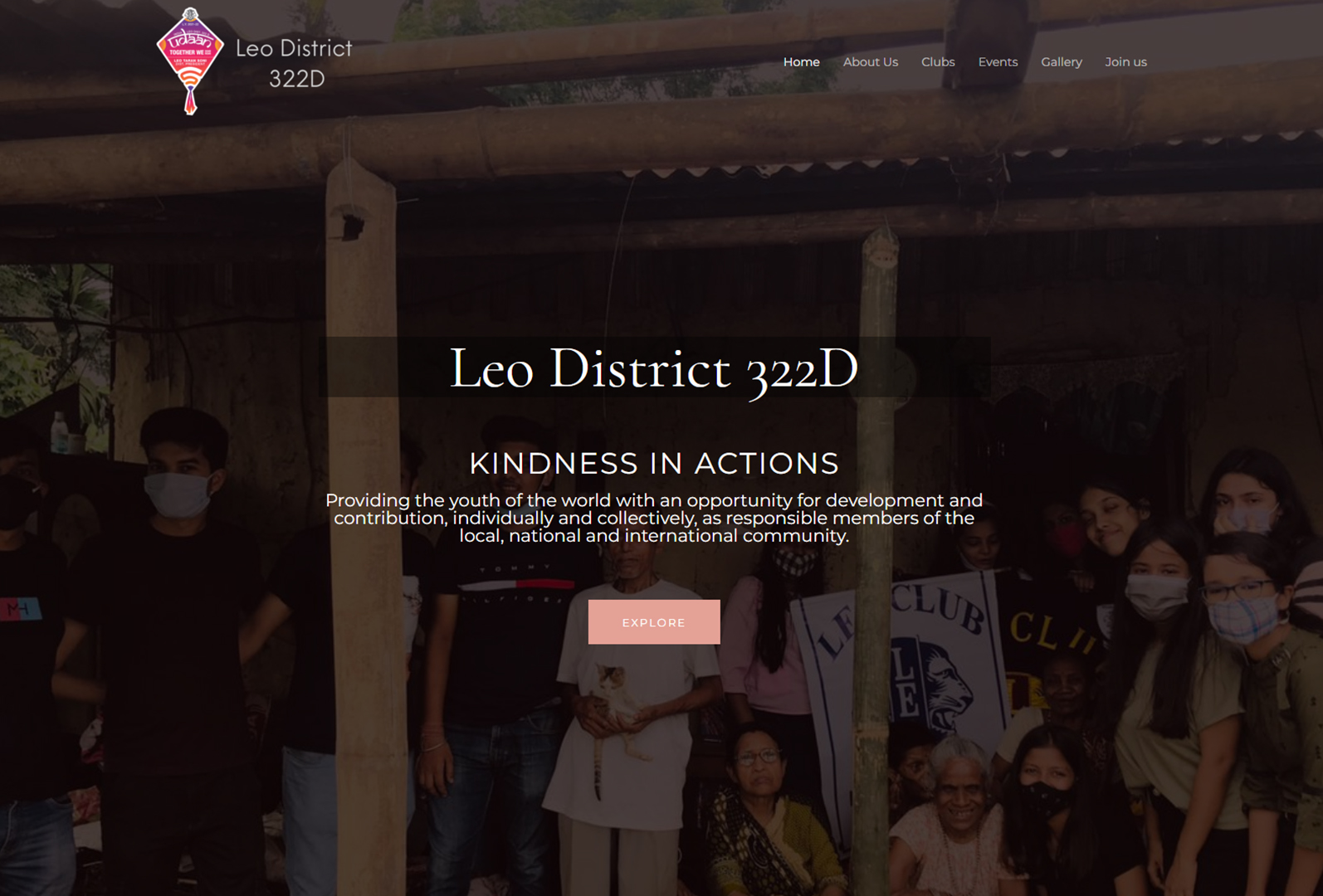1323x896 pixels.
Task: Open the About Us page
Action: pyautogui.click(x=870, y=62)
